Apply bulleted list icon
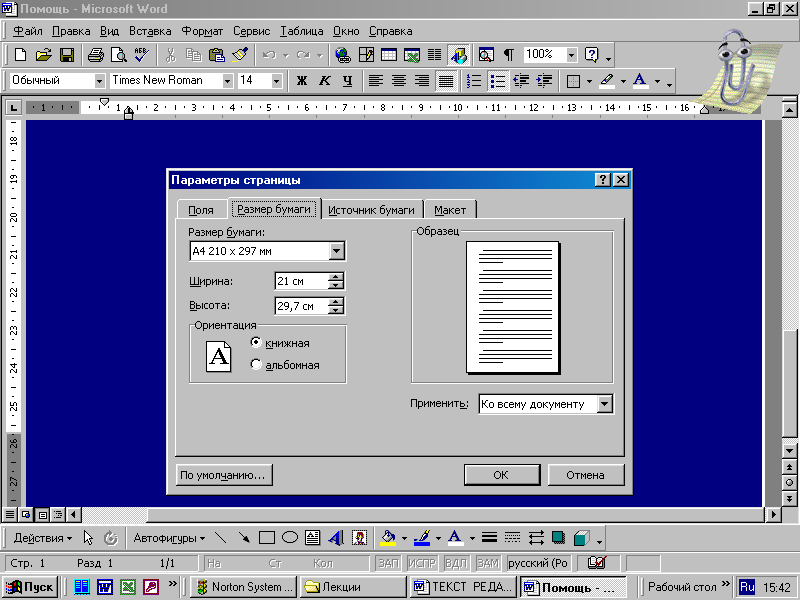 [497, 81]
